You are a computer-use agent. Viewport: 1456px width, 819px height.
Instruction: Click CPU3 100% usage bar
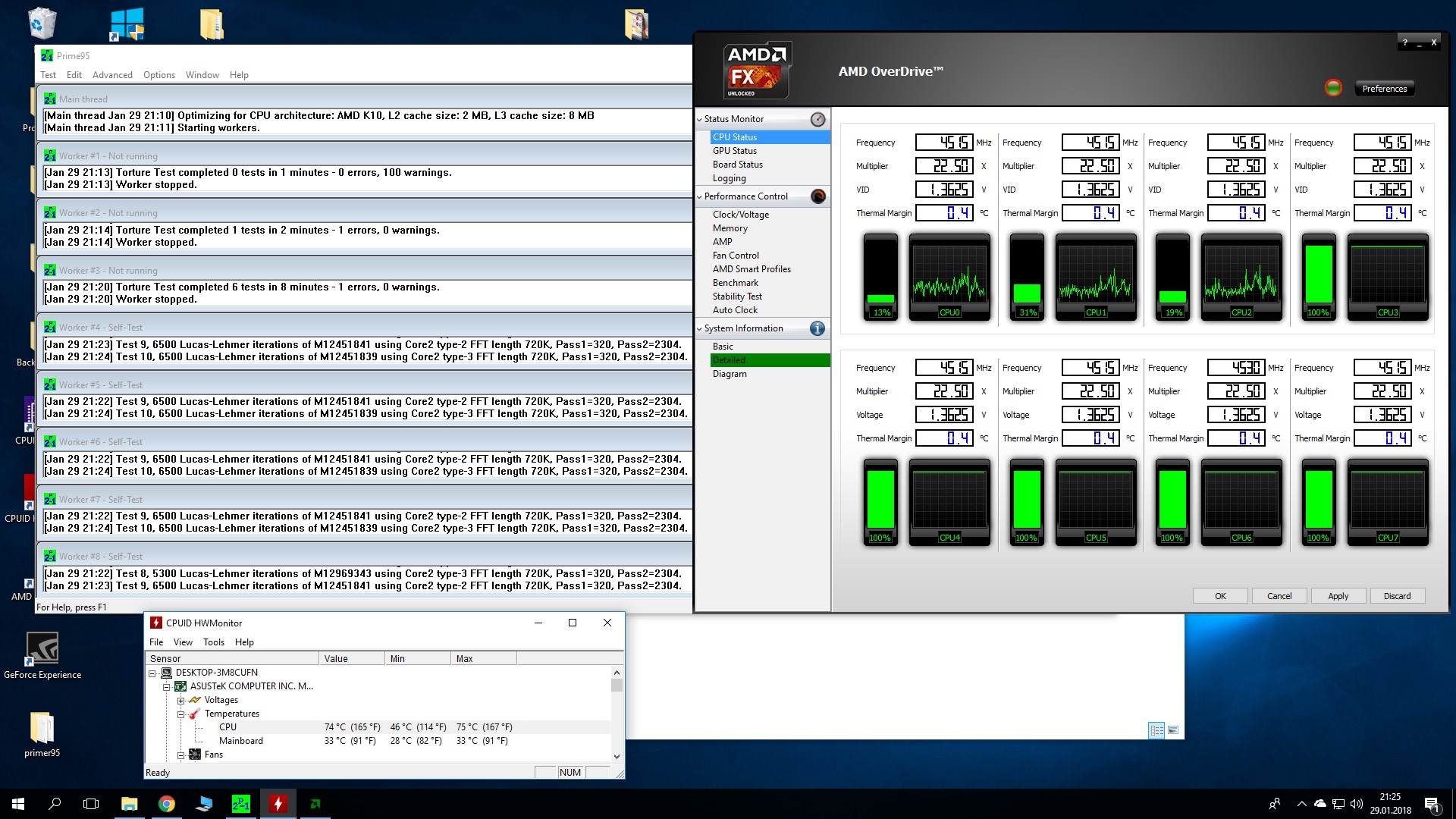[x=1319, y=277]
